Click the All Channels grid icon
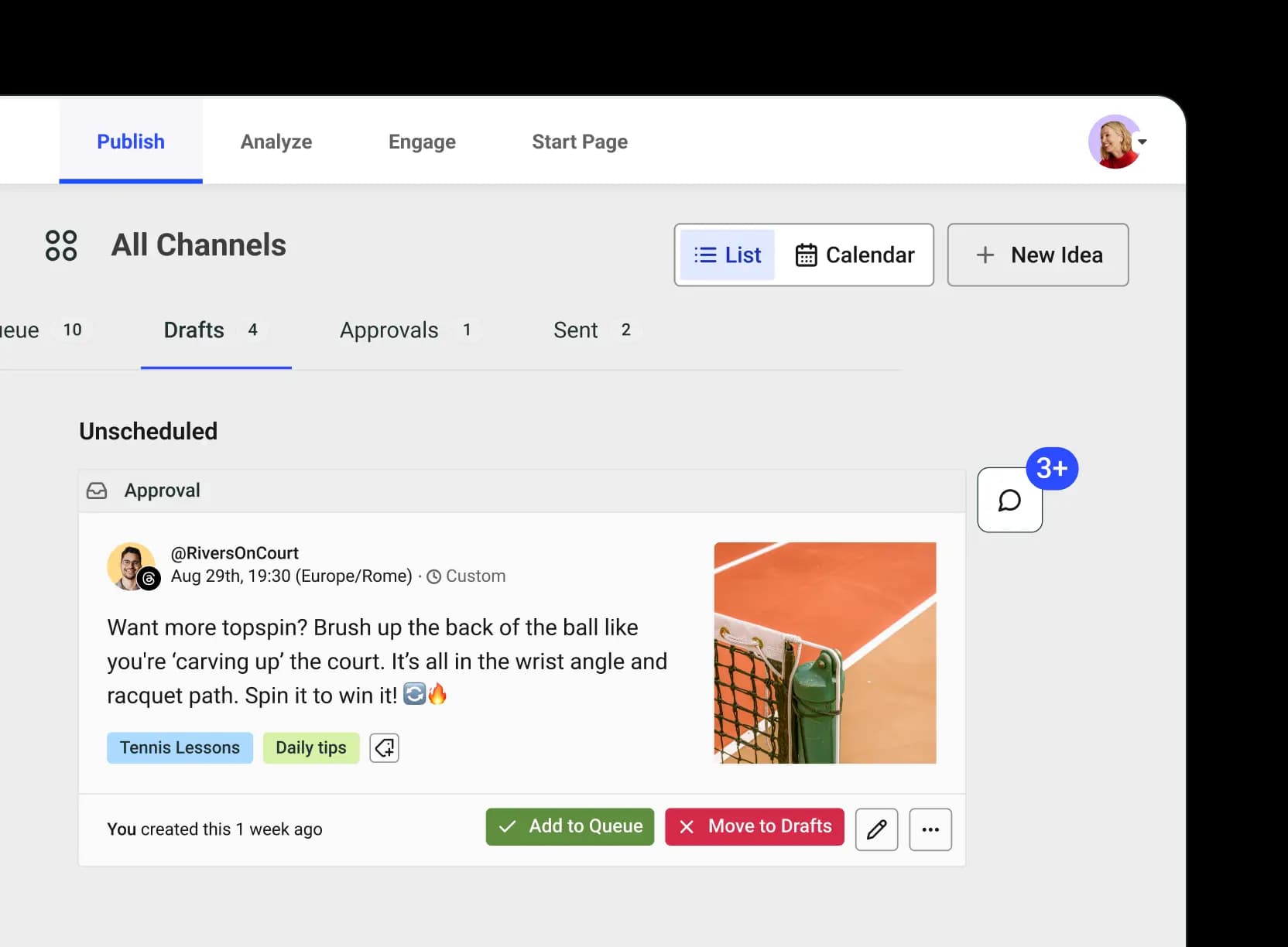 click(61, 245)
